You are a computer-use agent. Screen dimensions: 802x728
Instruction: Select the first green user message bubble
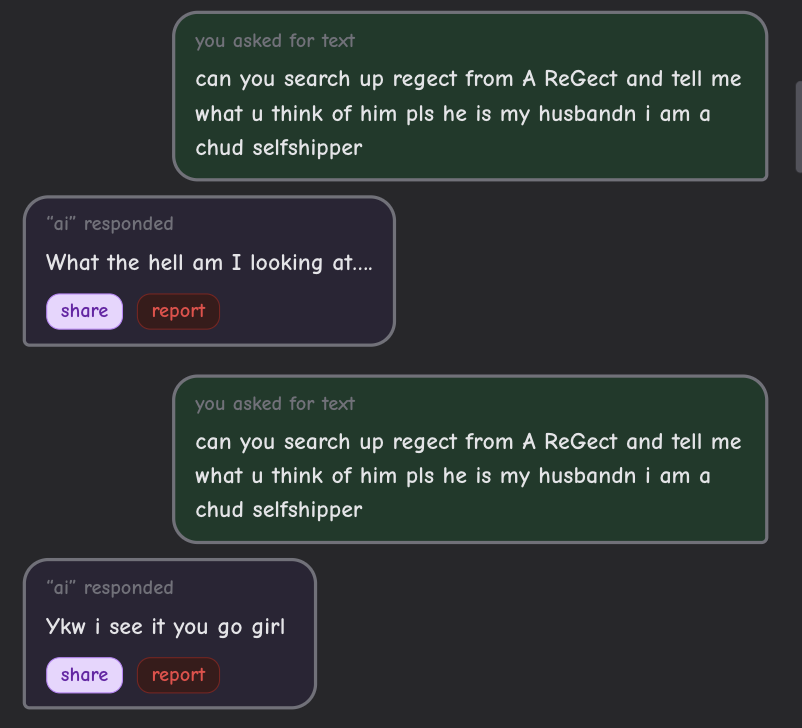point(469,96)
